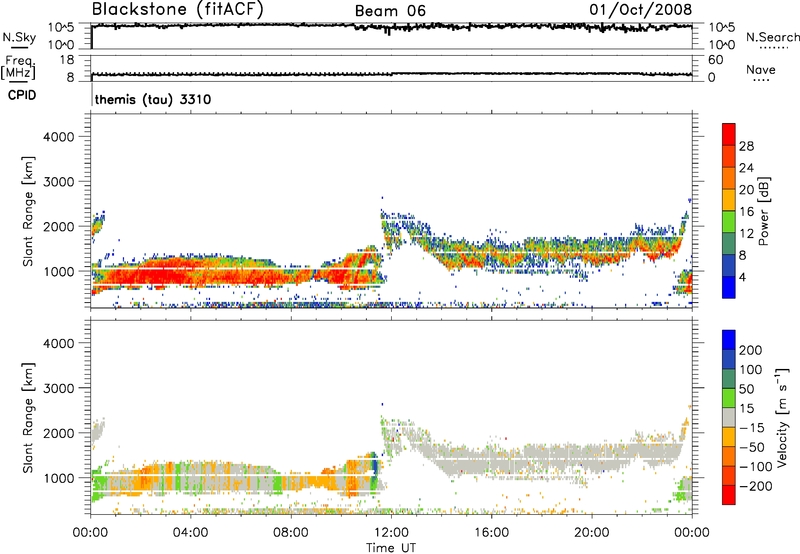Click the date '01/Oct/2008'
This screenshot has height=554, width=800.
point(641,9)
